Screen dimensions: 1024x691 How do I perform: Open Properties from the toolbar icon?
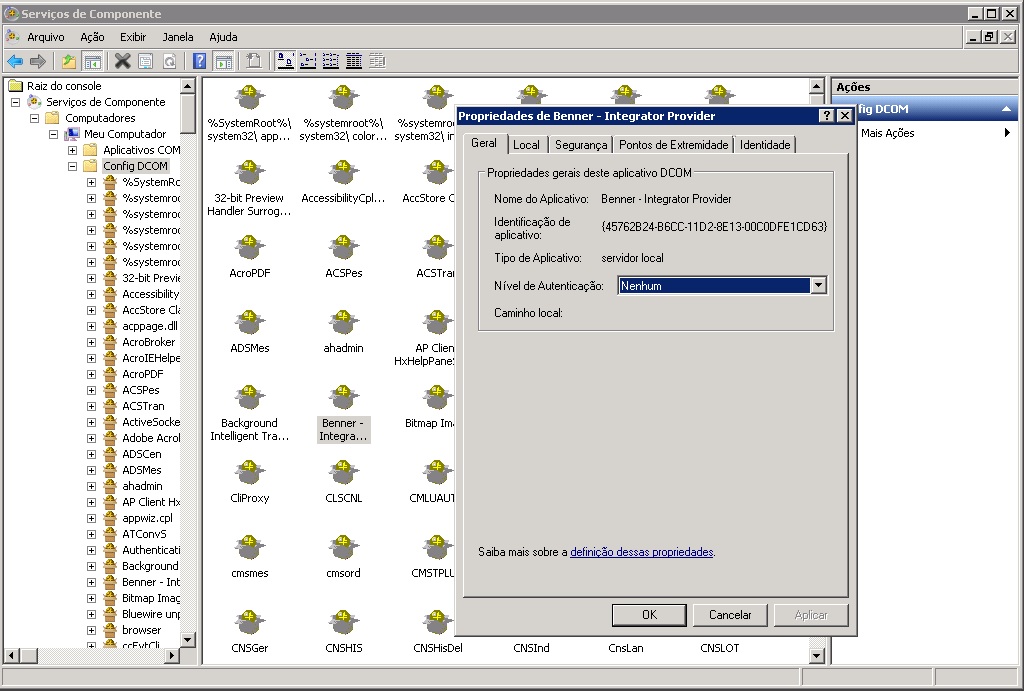pyautogui.click(x=145, y=62)
